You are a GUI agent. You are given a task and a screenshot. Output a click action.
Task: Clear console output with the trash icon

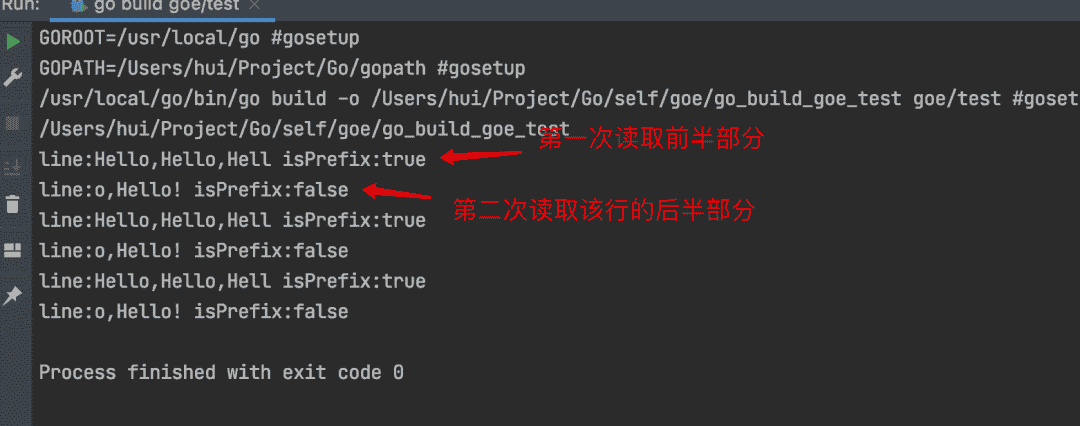point(13,204)
